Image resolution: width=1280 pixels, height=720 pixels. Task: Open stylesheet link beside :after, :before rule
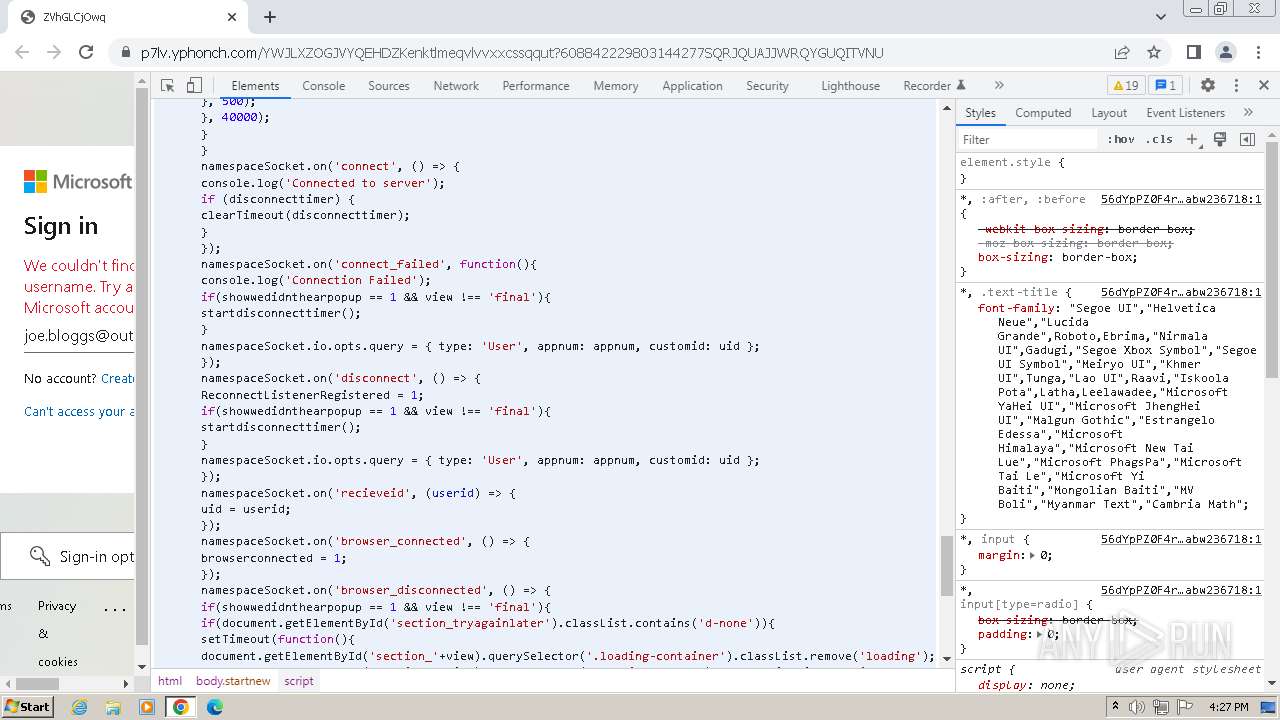click(1180, 199)
